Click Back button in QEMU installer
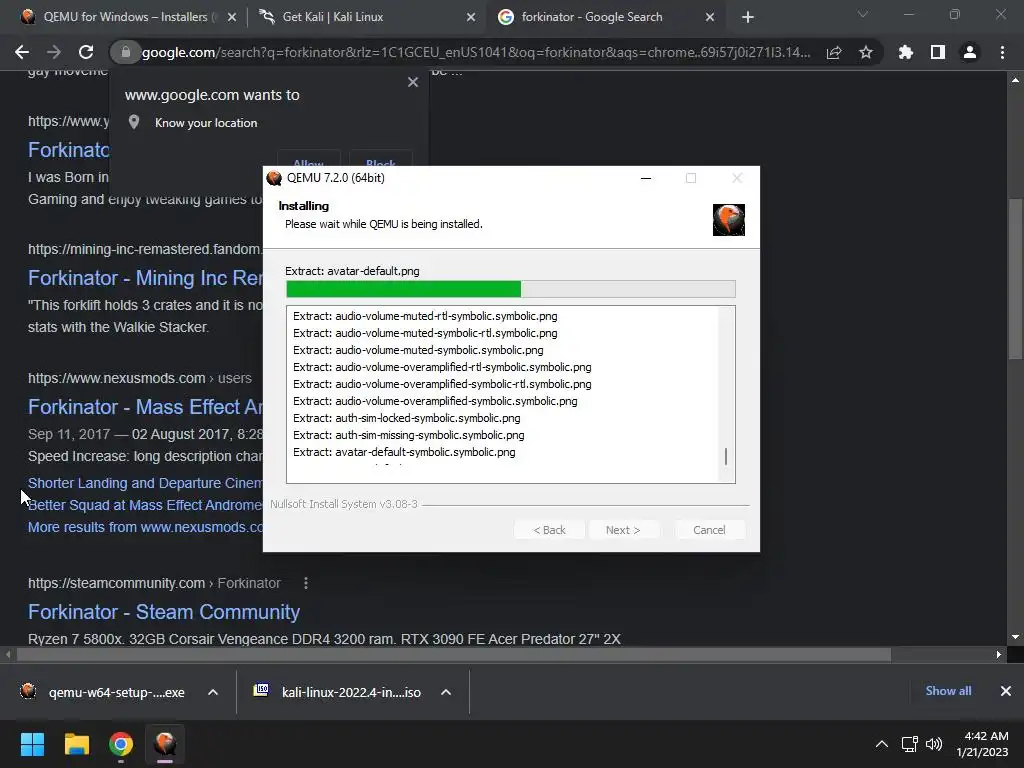The width and height of the screenshot is (1024, 768). point(549,530)
